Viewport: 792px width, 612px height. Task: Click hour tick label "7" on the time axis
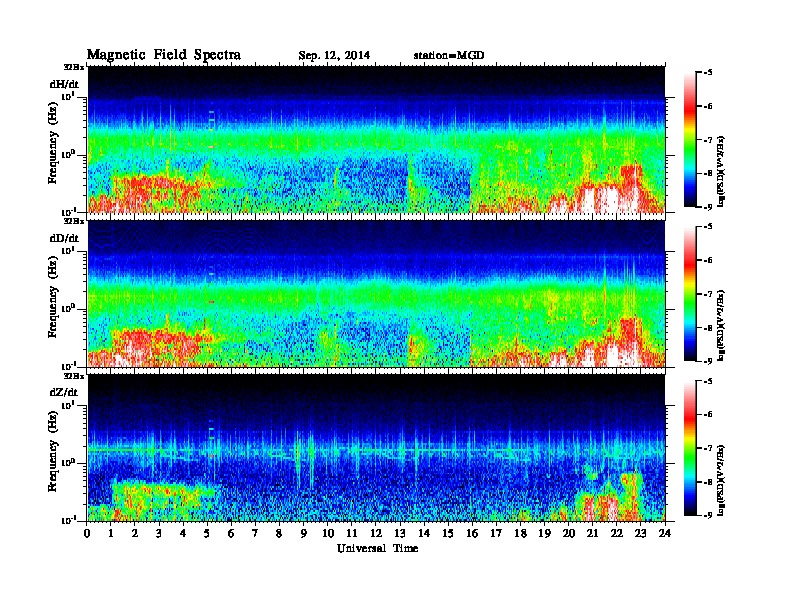click(256, 533)
